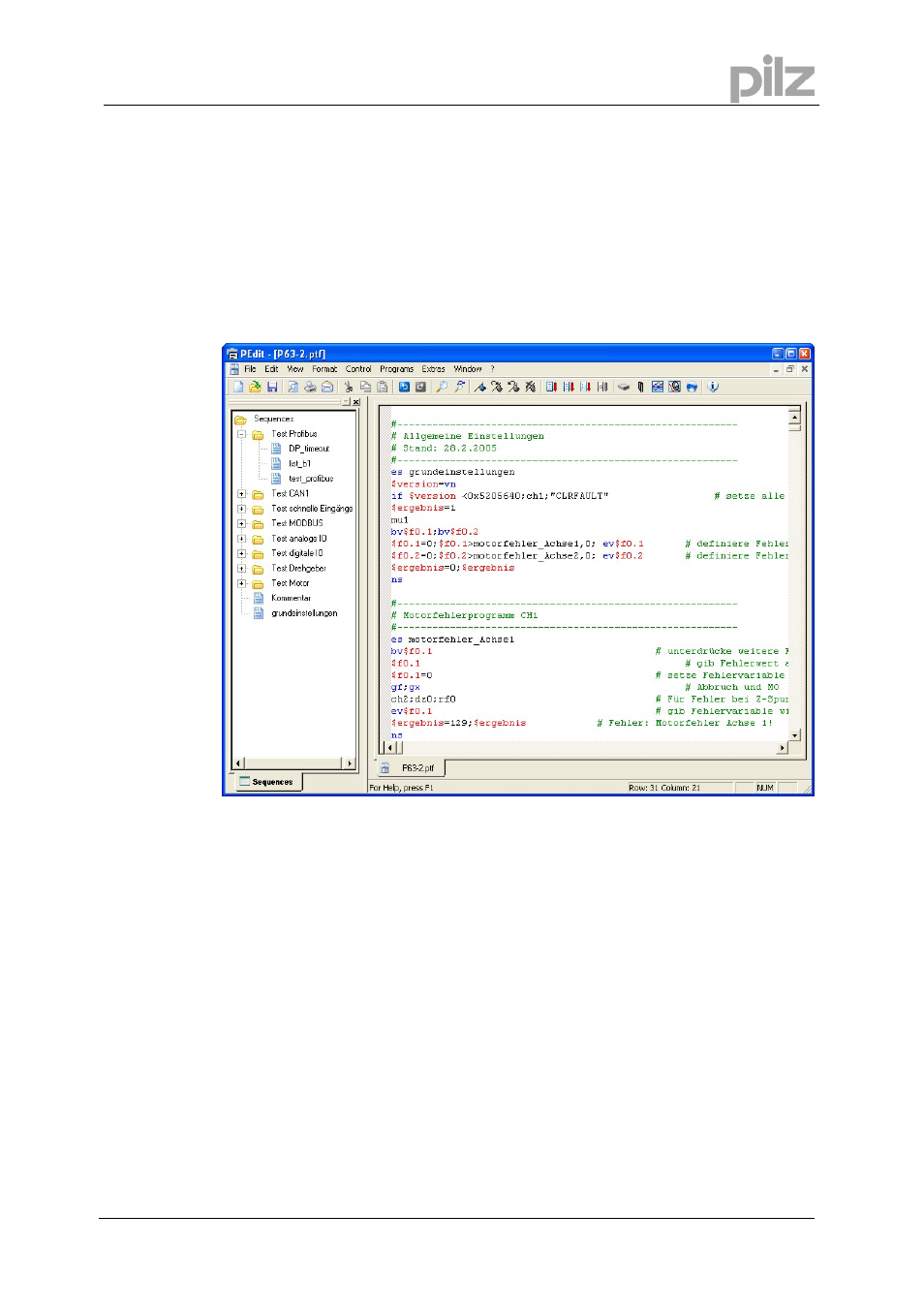Open the Edit menu
This screenshot has height=1308, width=924.
[x=271, y=369]
